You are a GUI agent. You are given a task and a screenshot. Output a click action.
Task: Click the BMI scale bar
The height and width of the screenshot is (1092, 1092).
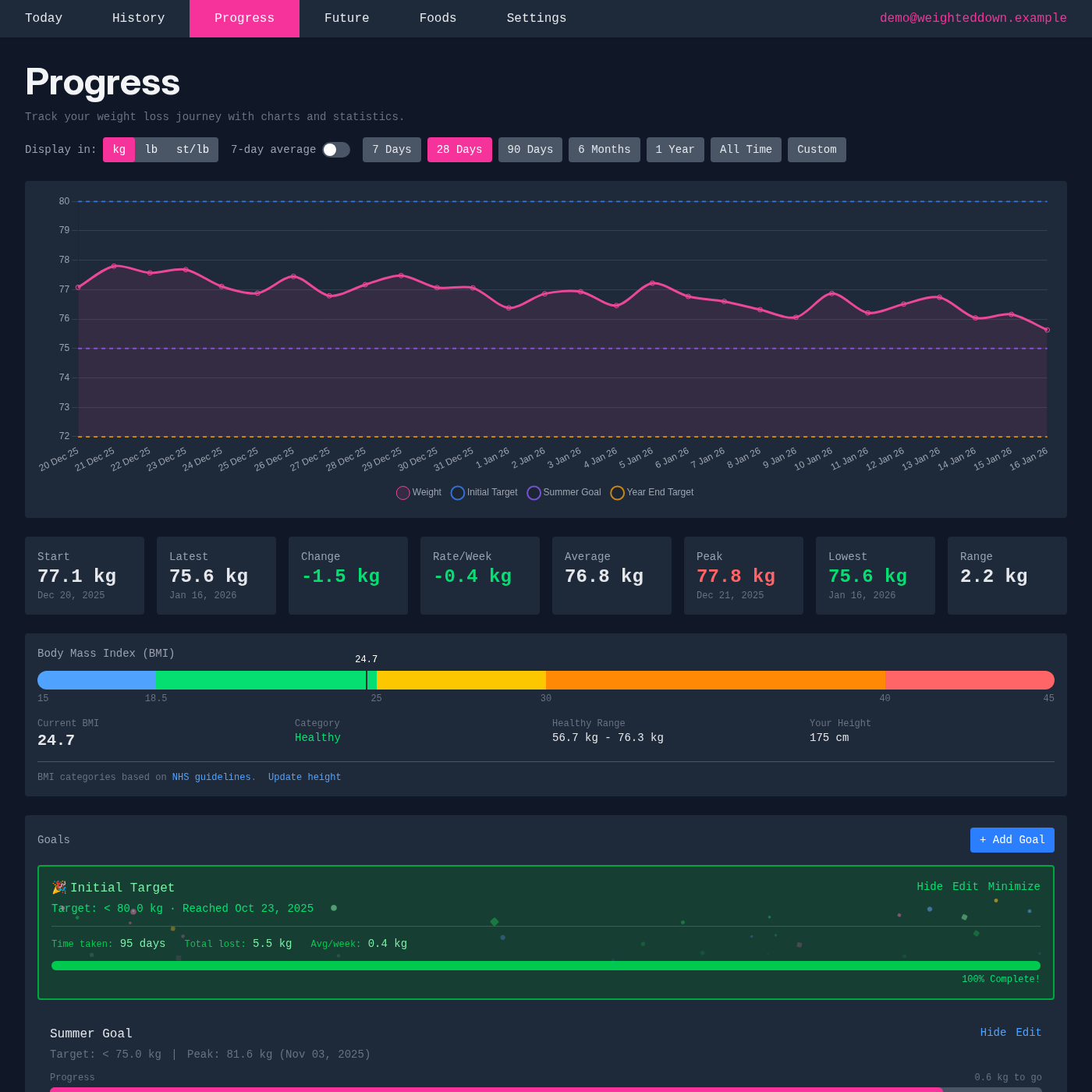(546, 679)
